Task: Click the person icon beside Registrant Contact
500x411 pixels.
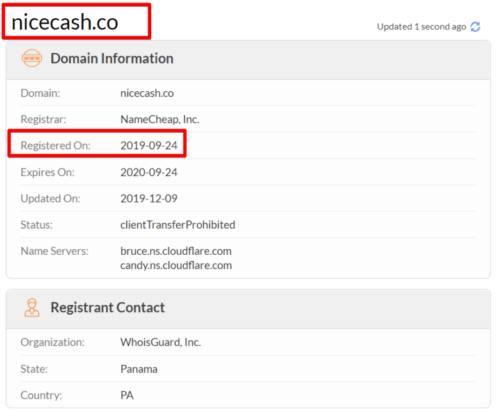Action: pyautogui.click(x=32, y=307)
